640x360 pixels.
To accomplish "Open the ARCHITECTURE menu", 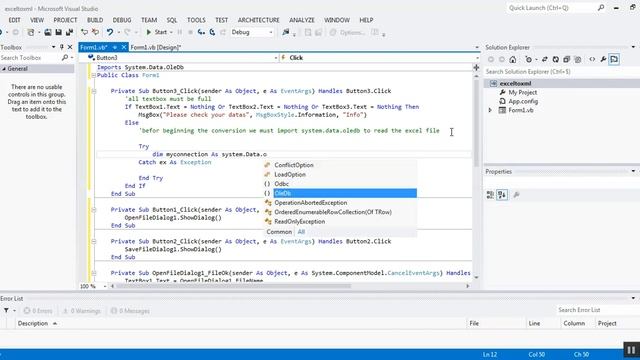I will pyautogui.click(x=258, y=20).
